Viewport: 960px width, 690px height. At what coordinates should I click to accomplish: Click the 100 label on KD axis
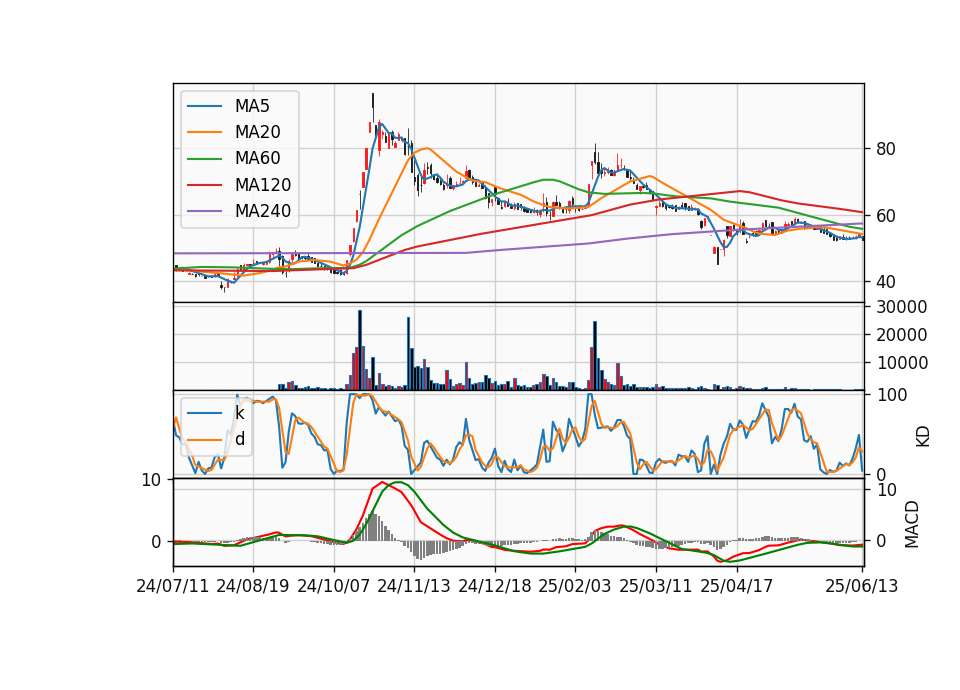[892, 395]
